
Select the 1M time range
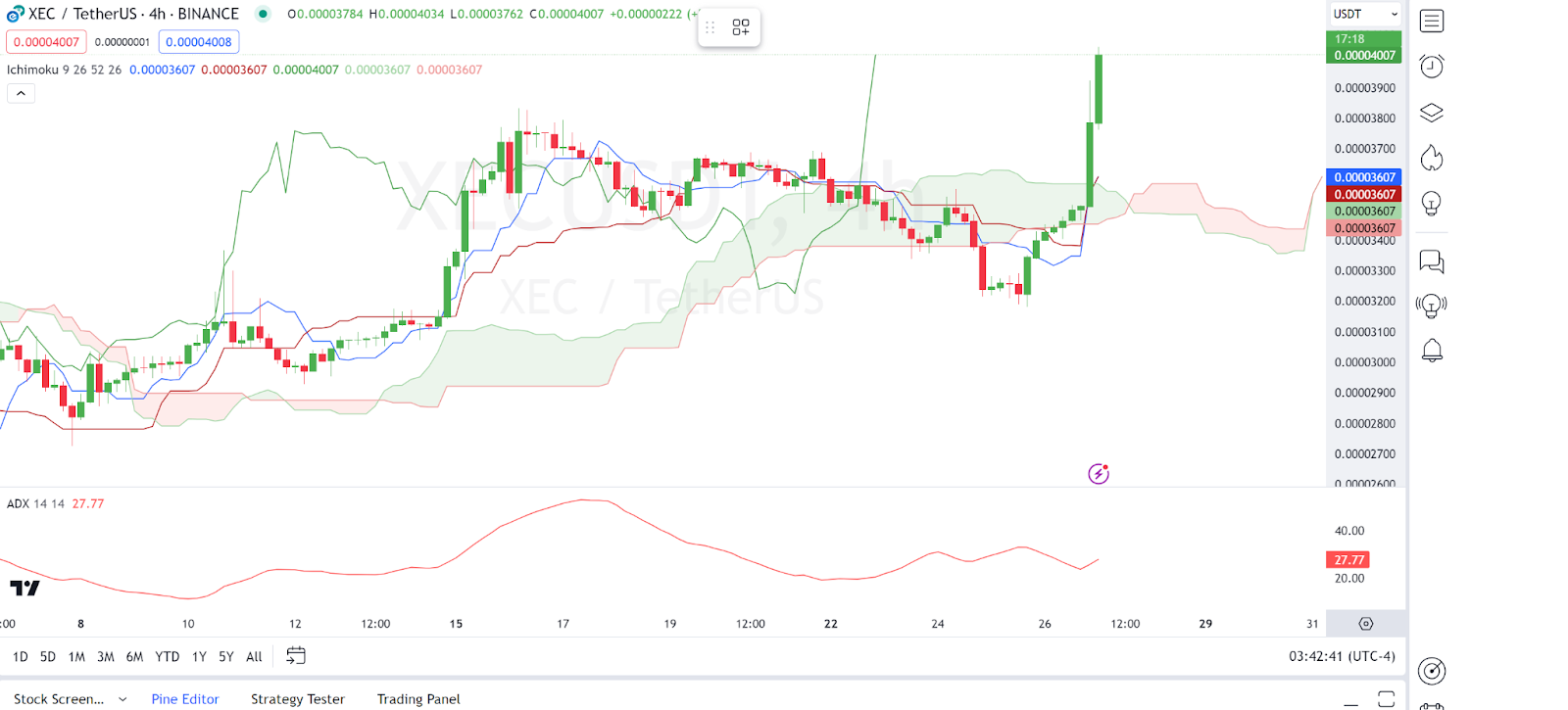tap(76, 657)
